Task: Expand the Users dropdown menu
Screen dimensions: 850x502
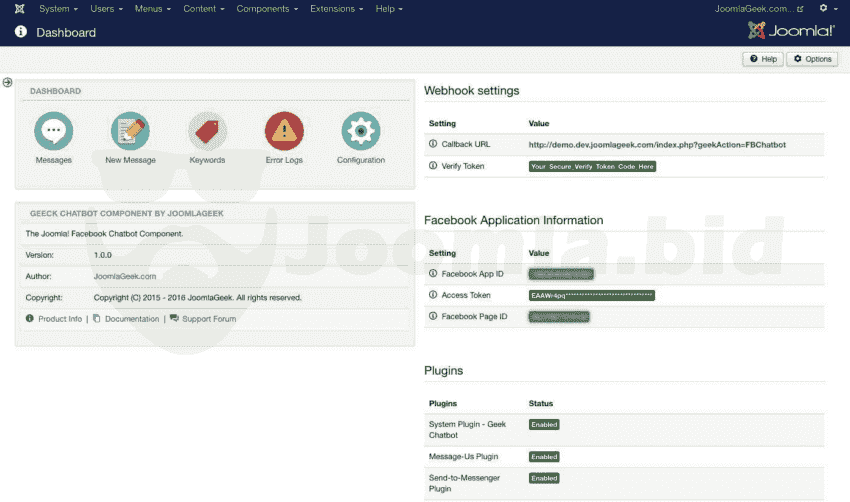Action: [x=106, y=9]
